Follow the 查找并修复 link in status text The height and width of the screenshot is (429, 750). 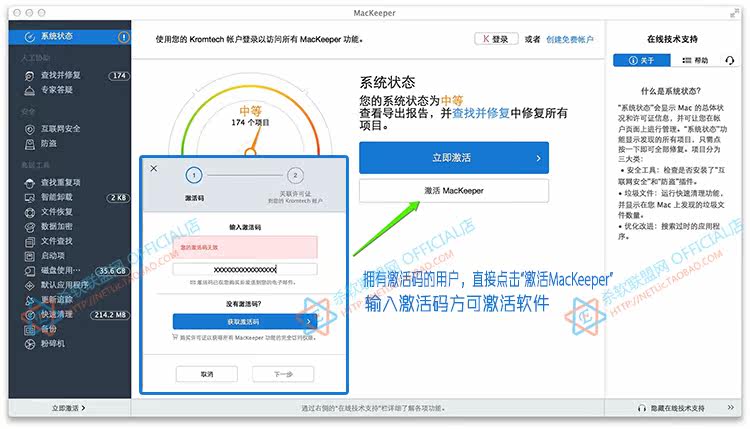pyautogui.click(x=481, y=113)
